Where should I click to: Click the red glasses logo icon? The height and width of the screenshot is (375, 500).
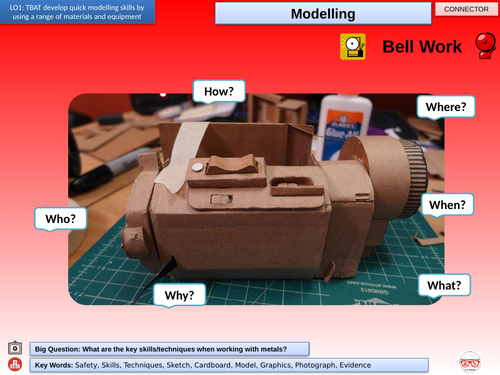tap(470, 362)
